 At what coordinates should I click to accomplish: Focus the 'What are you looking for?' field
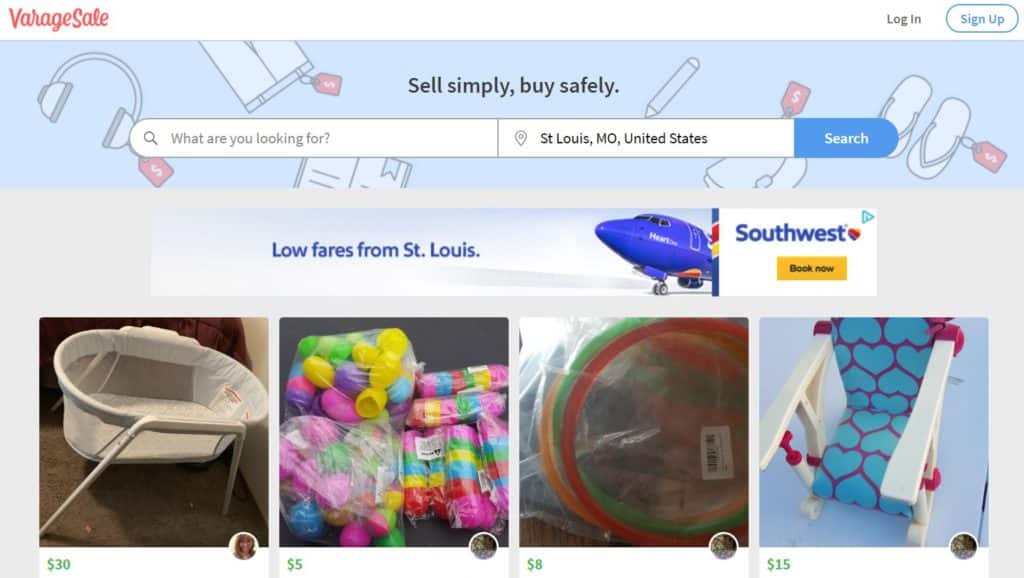(x=314, y=138)
